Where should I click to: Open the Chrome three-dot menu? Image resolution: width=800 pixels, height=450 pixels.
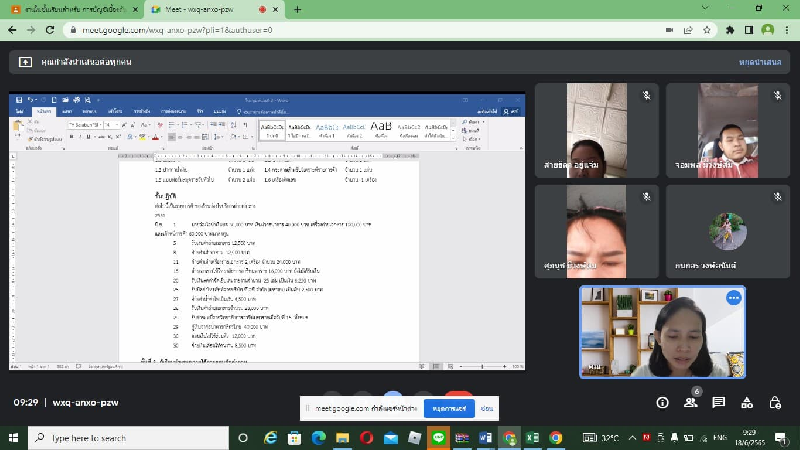[x=787, y=30]
